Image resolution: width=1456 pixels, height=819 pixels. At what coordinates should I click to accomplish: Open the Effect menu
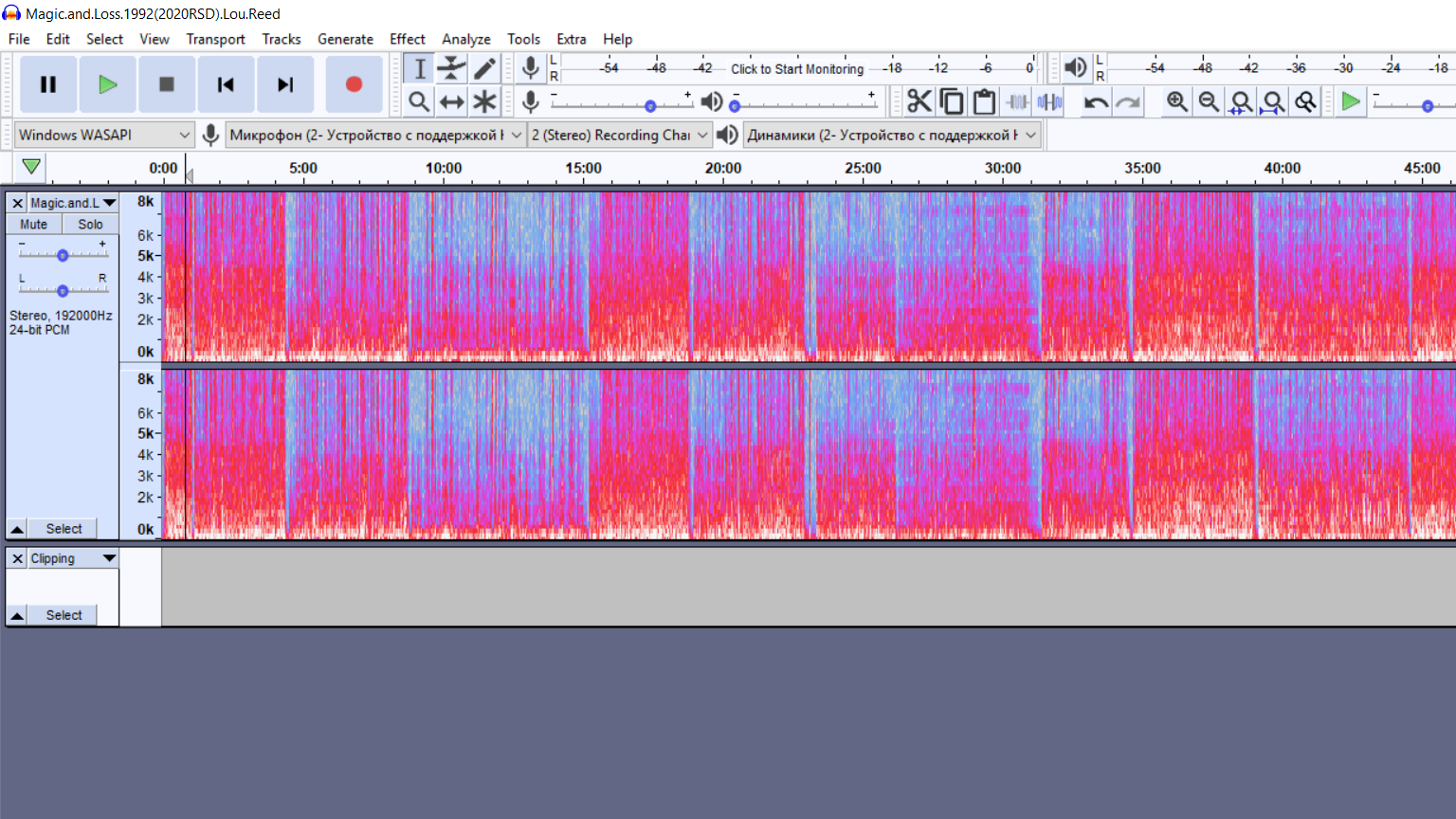pos(408,39)
